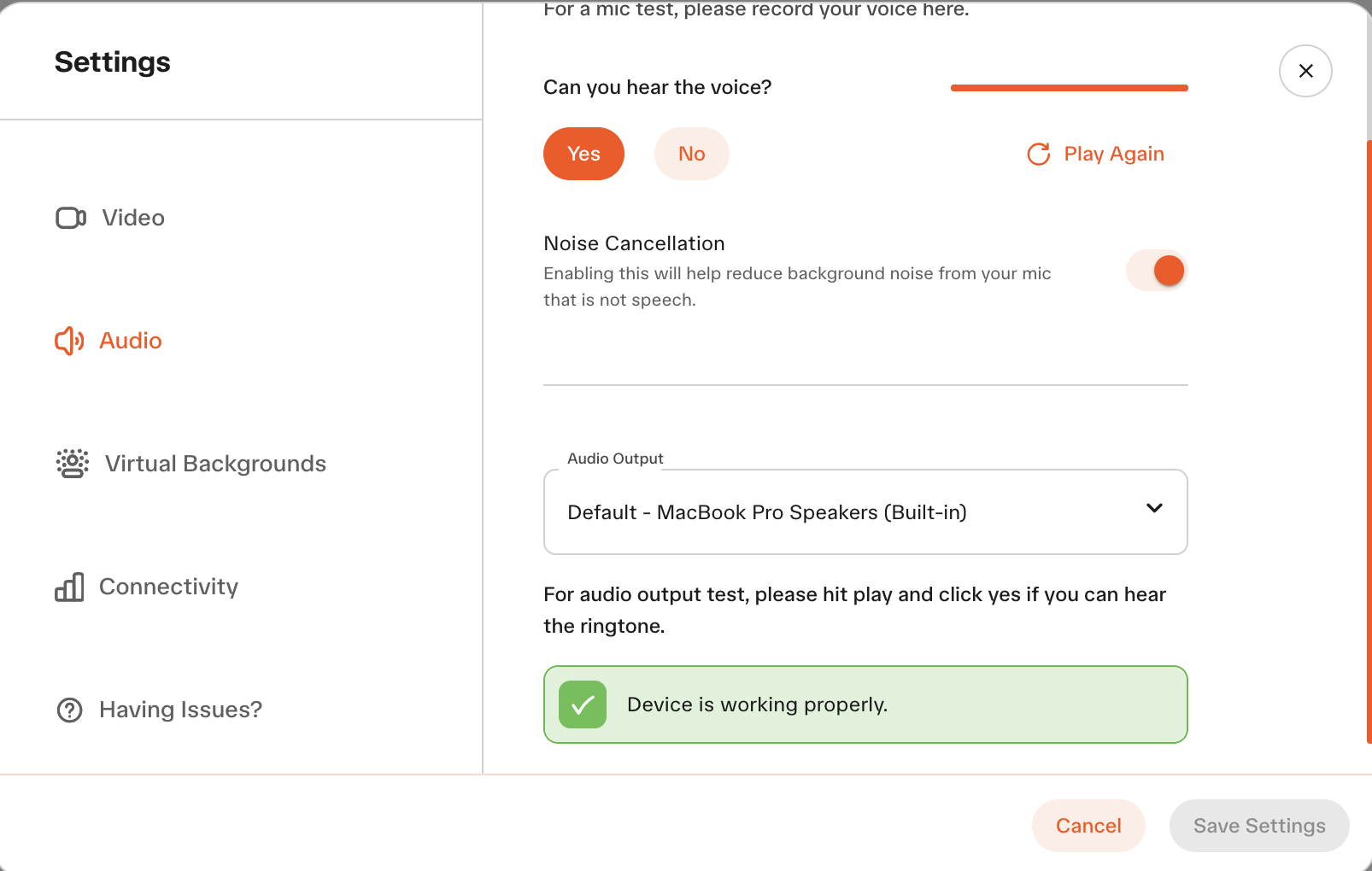Click the orange speaker Audio icon
Viewport: 1372px width, 871px height.
click(x=69, y=341)
